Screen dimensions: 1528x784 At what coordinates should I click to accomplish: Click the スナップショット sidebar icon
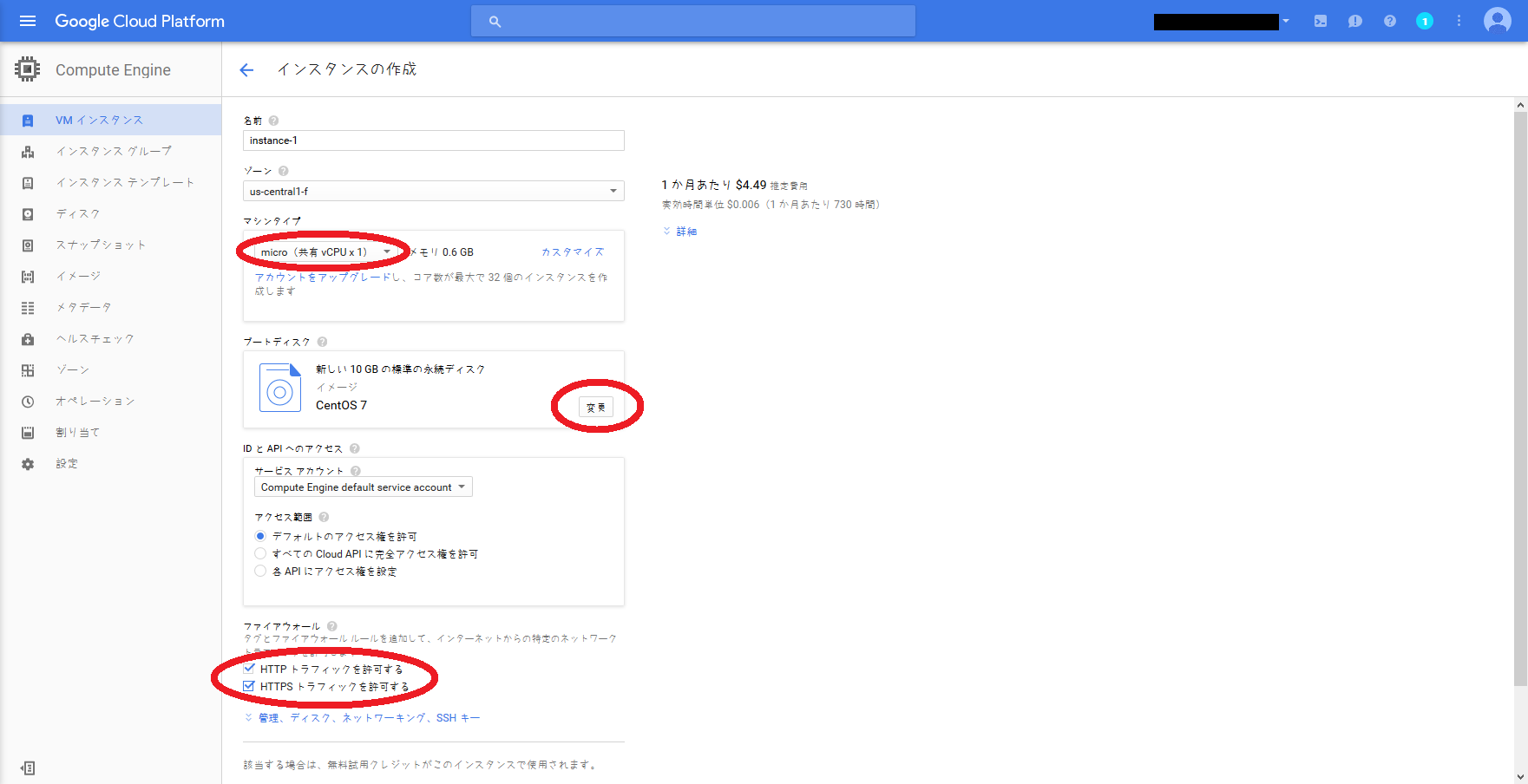28,245
